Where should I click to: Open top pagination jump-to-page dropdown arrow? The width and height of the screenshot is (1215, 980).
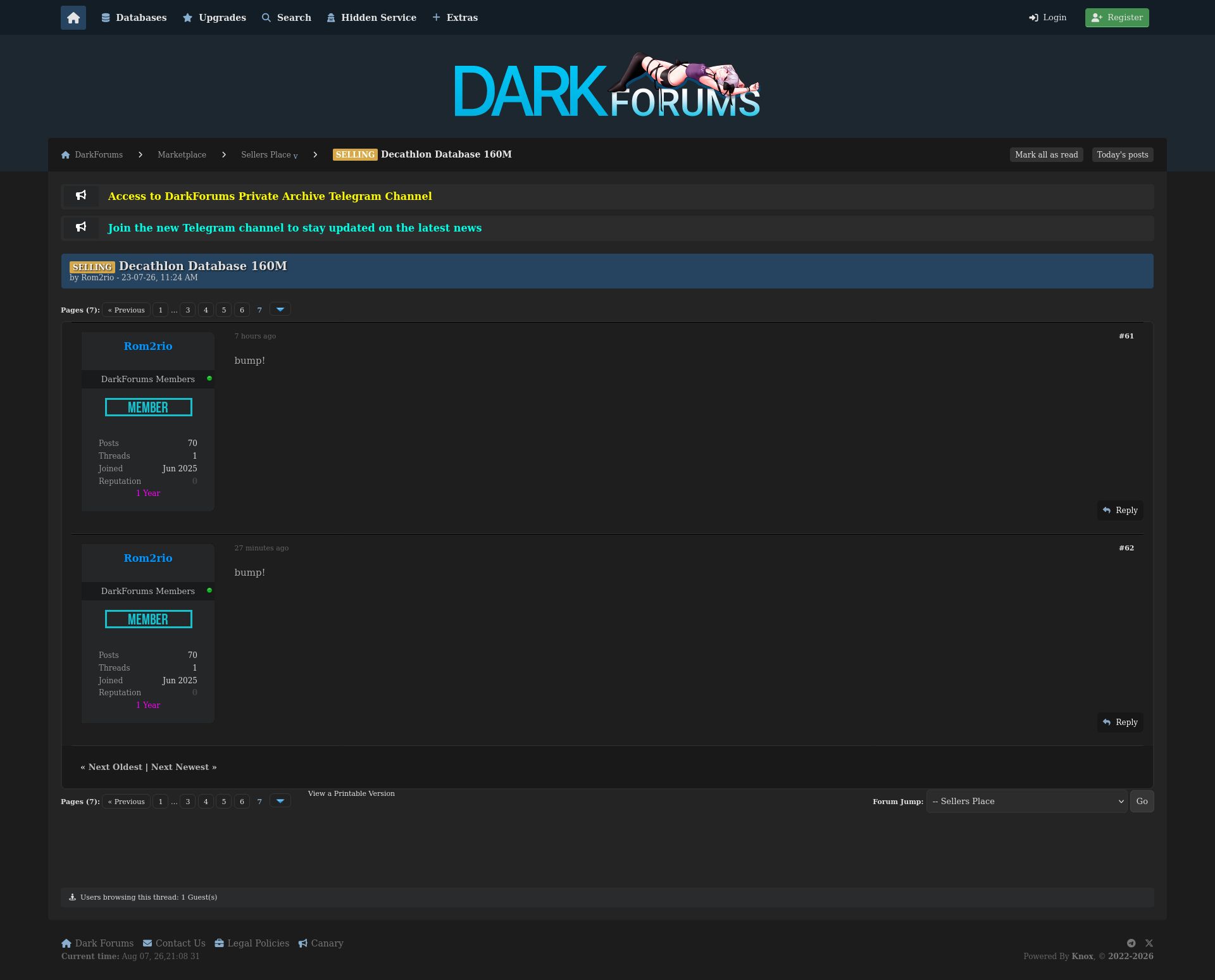[280, 309]
